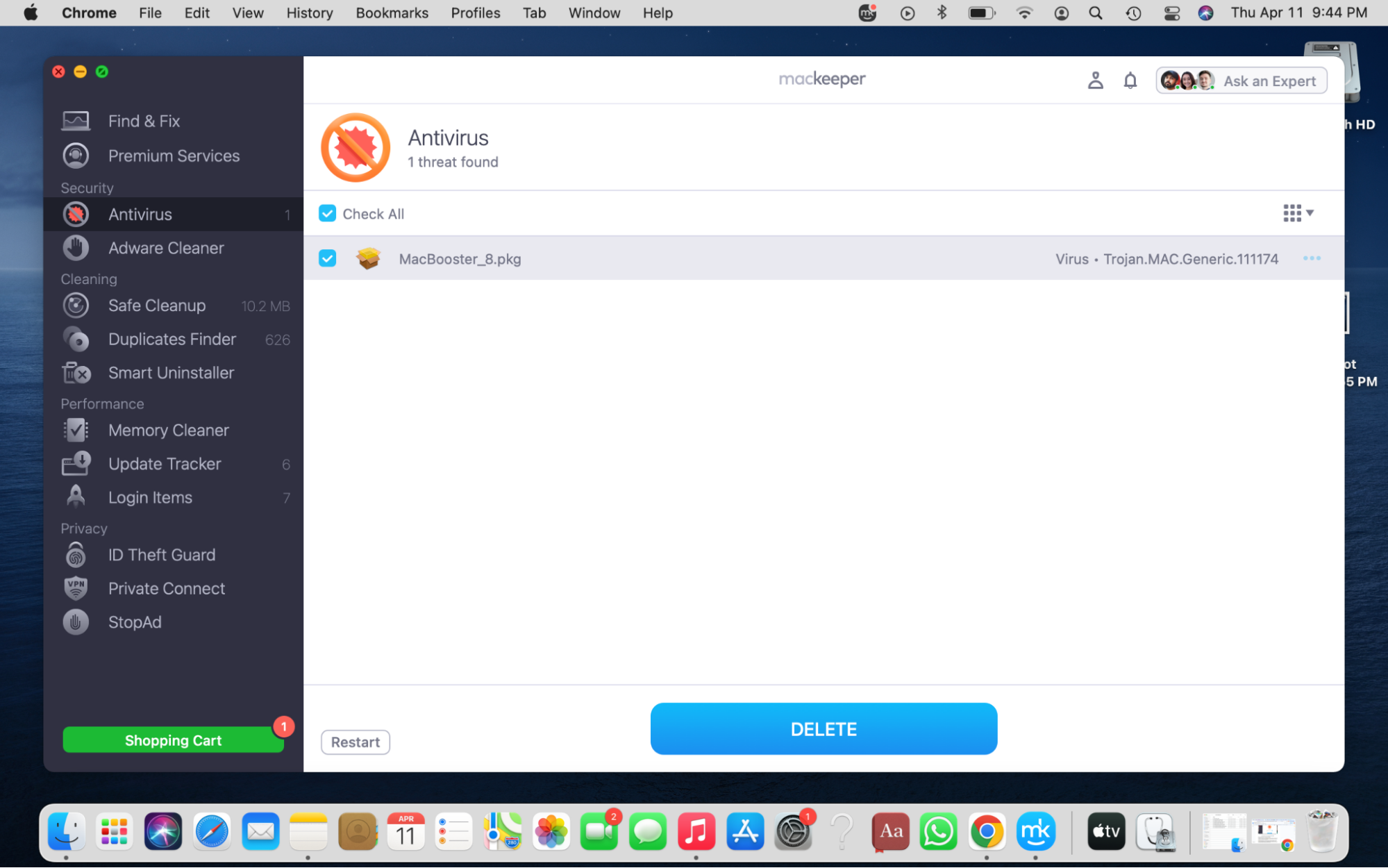This screenshot has height=868, width=1388.
Task: Open the Find & Fix section
Action: (x=144, y=120)
